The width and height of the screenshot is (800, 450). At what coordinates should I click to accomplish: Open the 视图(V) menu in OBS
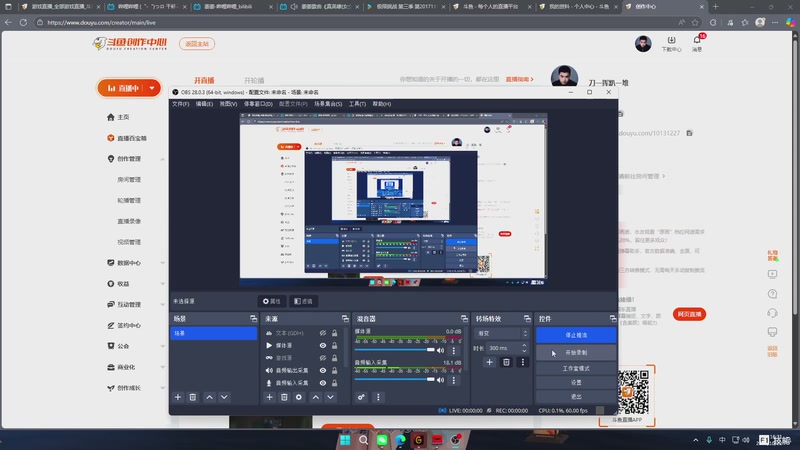(228, 104)
